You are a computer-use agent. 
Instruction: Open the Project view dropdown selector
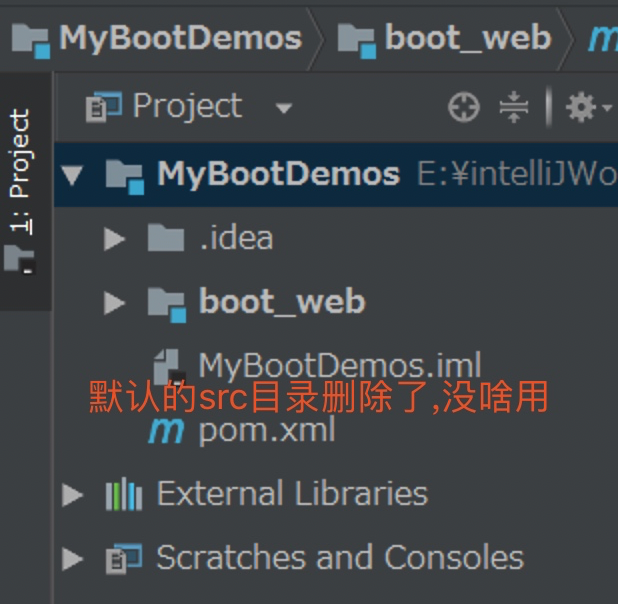(x=284, y=108)
